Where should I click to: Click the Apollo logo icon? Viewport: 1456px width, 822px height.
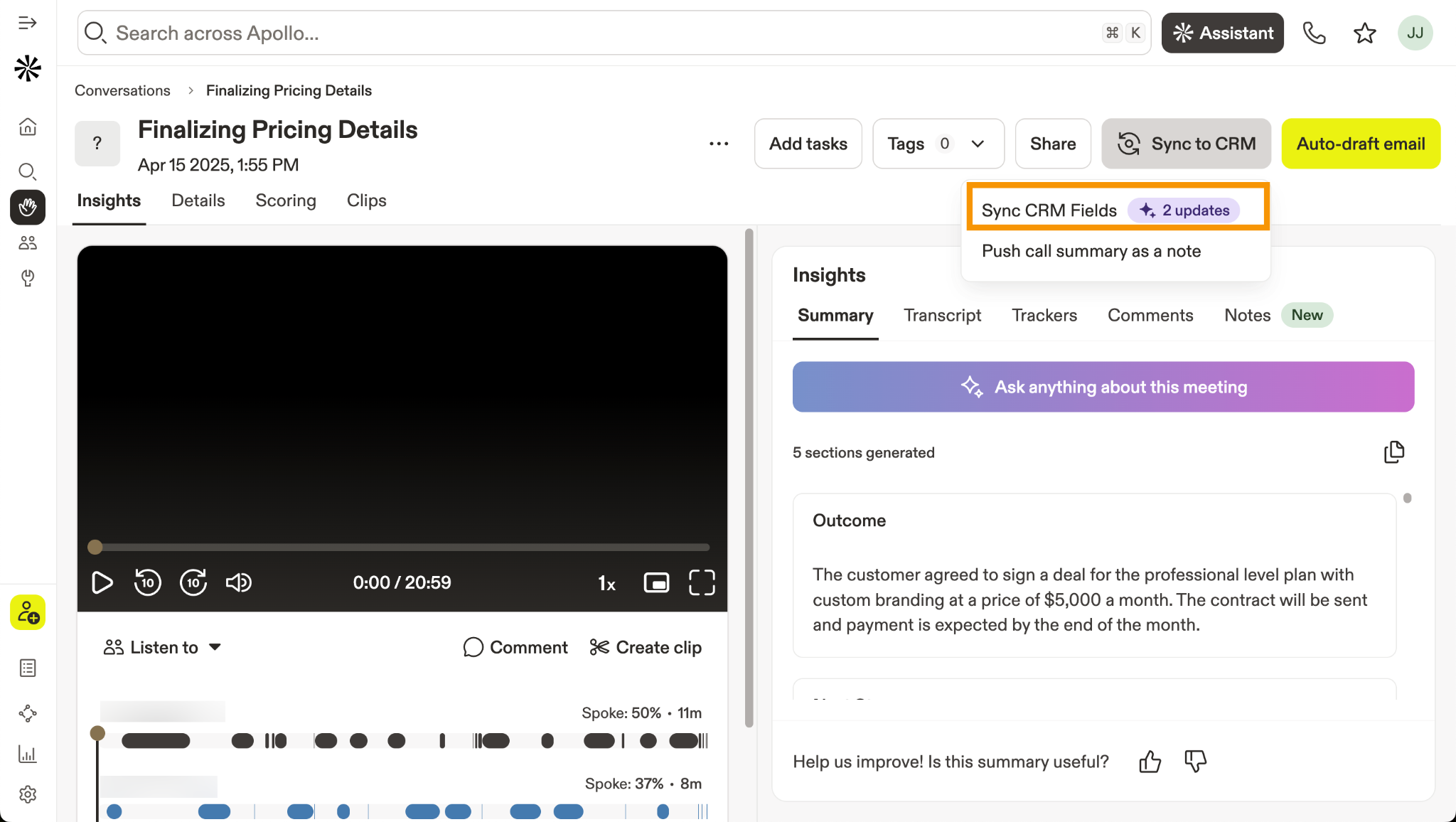pyautogui.click(x=28, y=68)
